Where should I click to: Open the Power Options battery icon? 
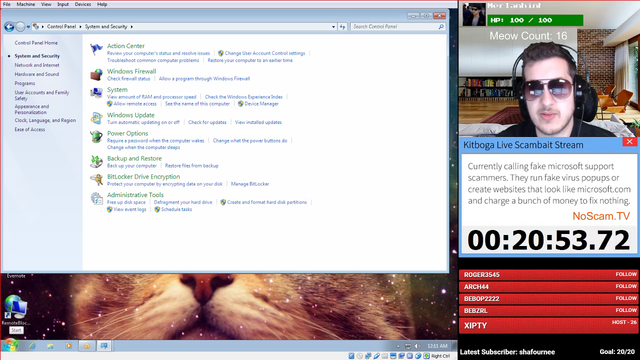pos(96,137)
